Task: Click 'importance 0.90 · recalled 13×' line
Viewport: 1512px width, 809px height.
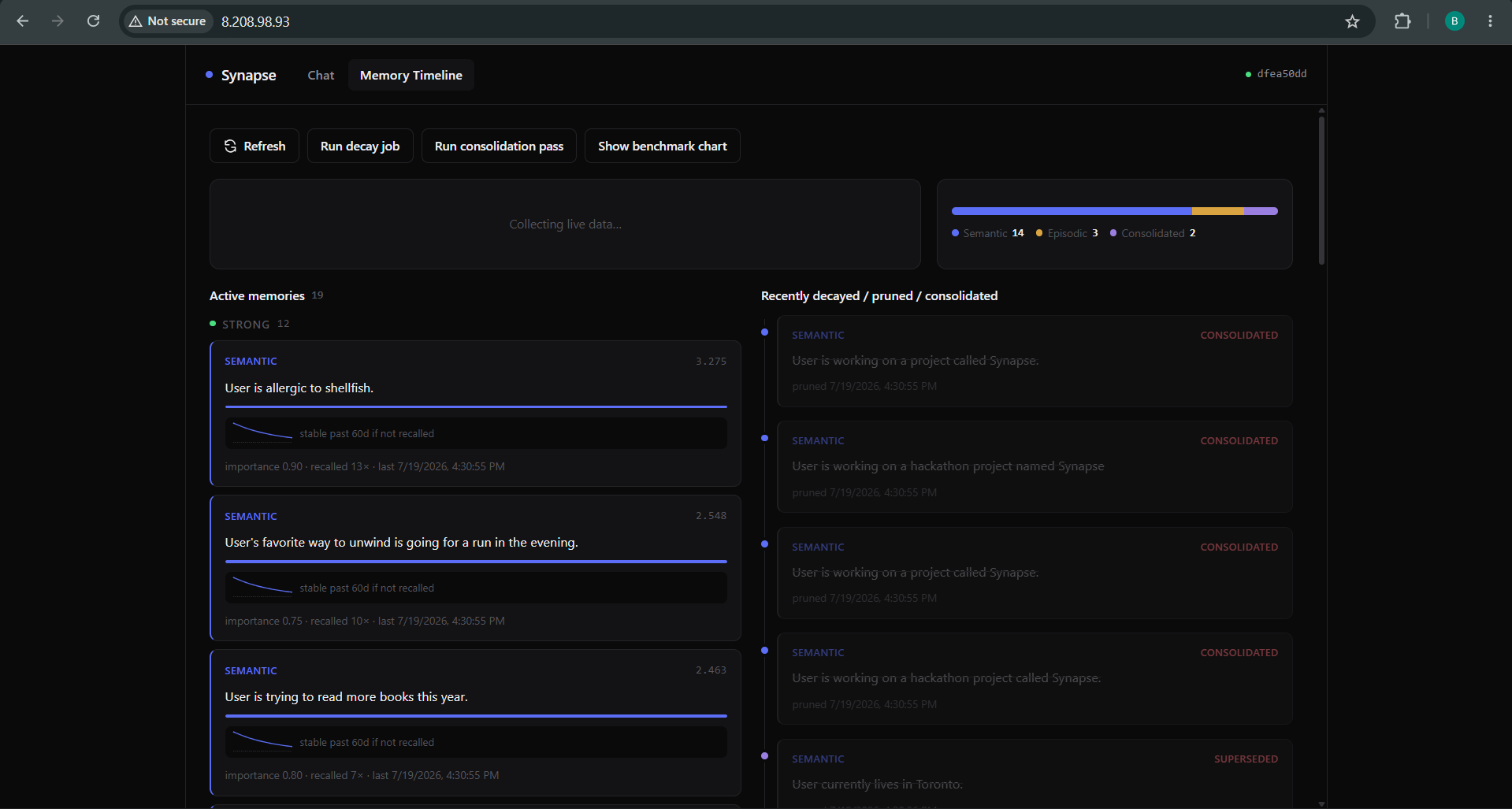Action: click(364, 467)
